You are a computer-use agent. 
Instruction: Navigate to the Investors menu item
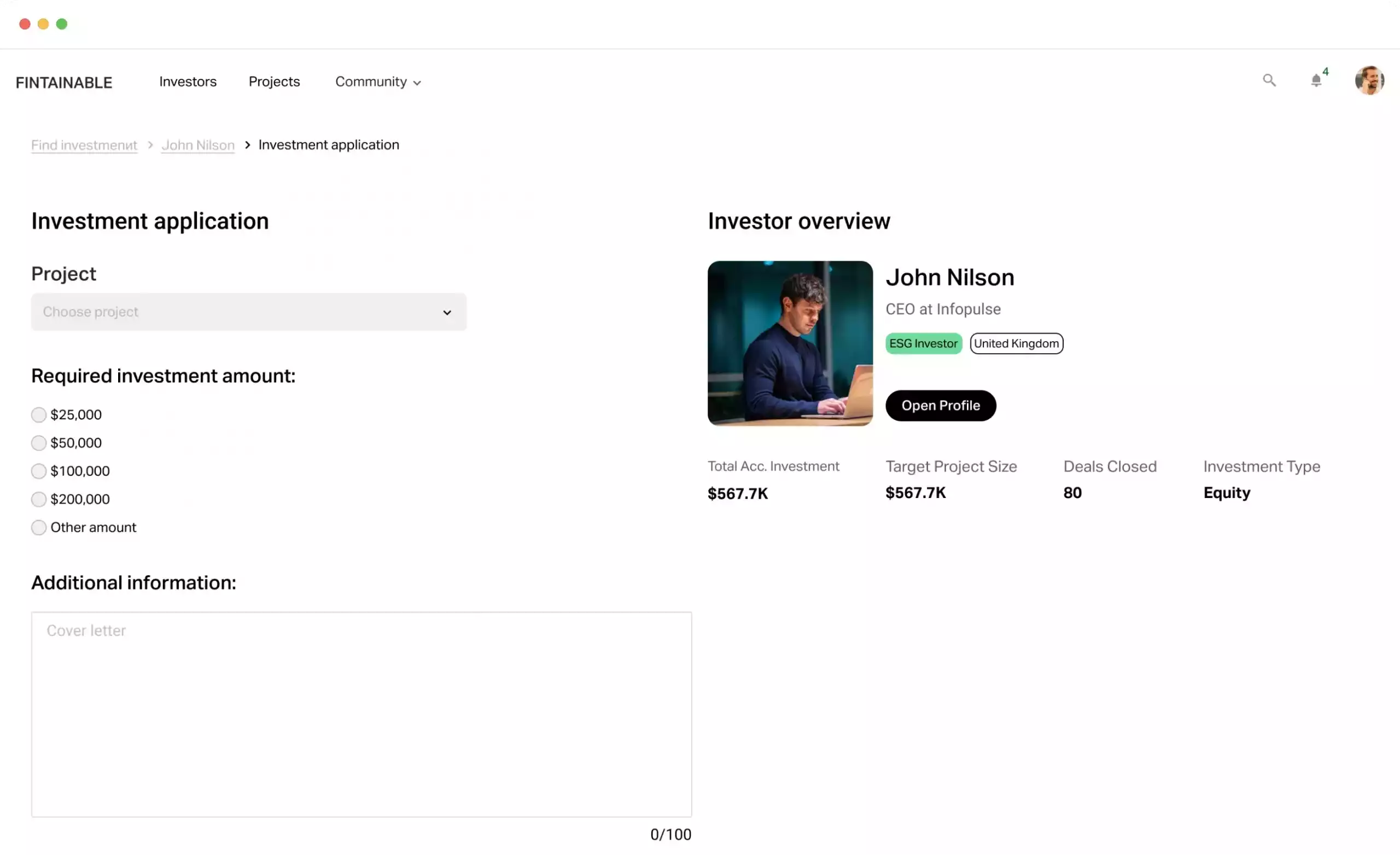coord(188,81)
